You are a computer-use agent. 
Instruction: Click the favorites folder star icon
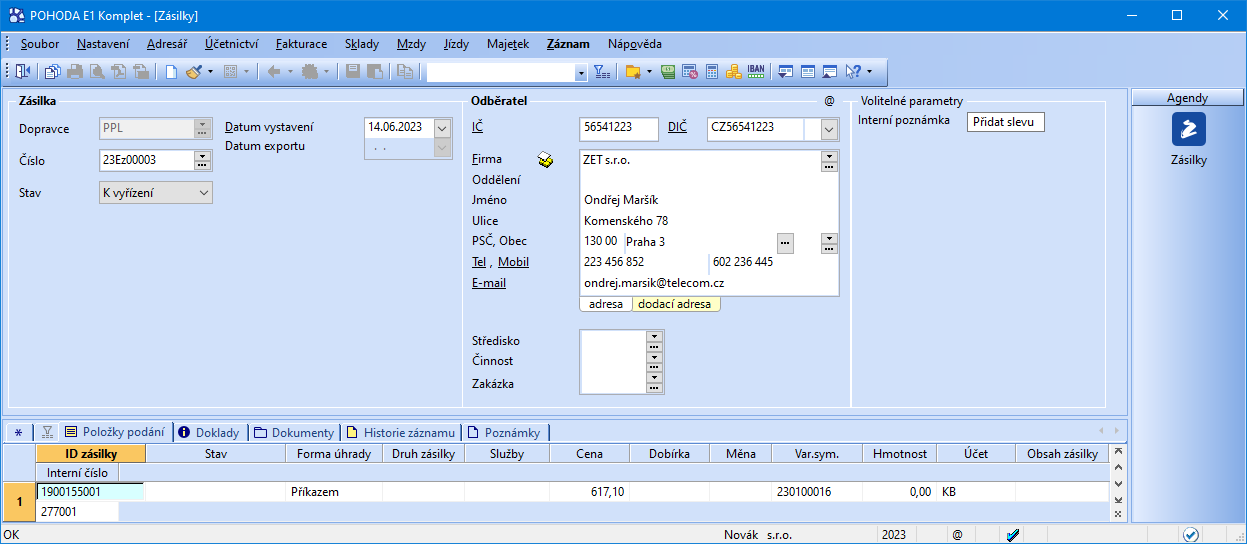click(632, 71)
